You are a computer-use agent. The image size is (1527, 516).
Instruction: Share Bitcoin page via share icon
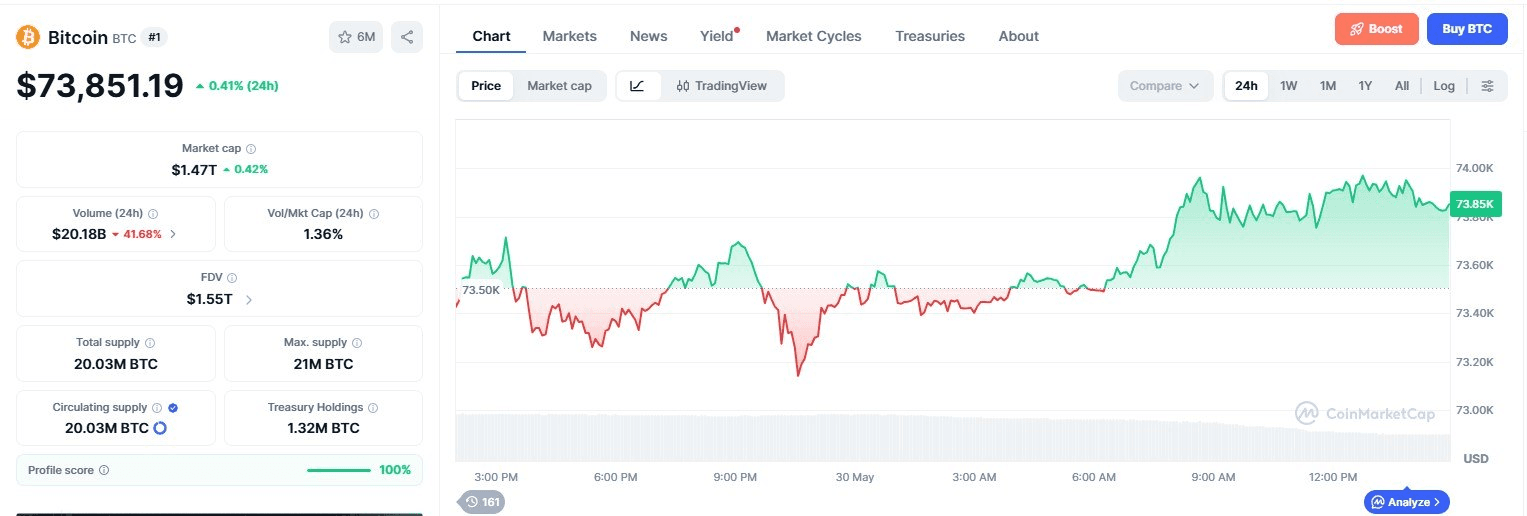(407, 37)
